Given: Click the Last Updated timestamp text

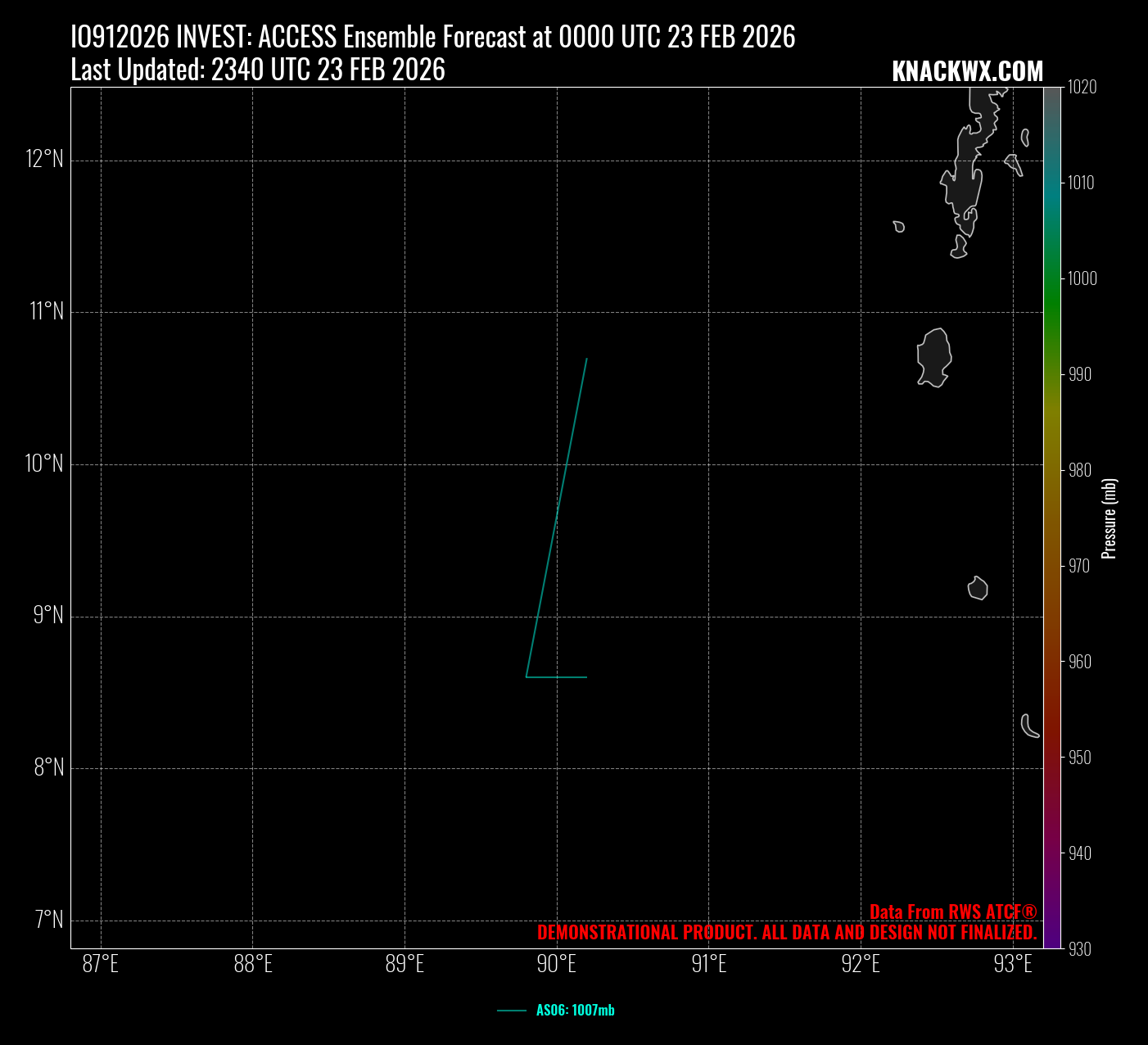Looking at the screenshot, I should [258, 70].
